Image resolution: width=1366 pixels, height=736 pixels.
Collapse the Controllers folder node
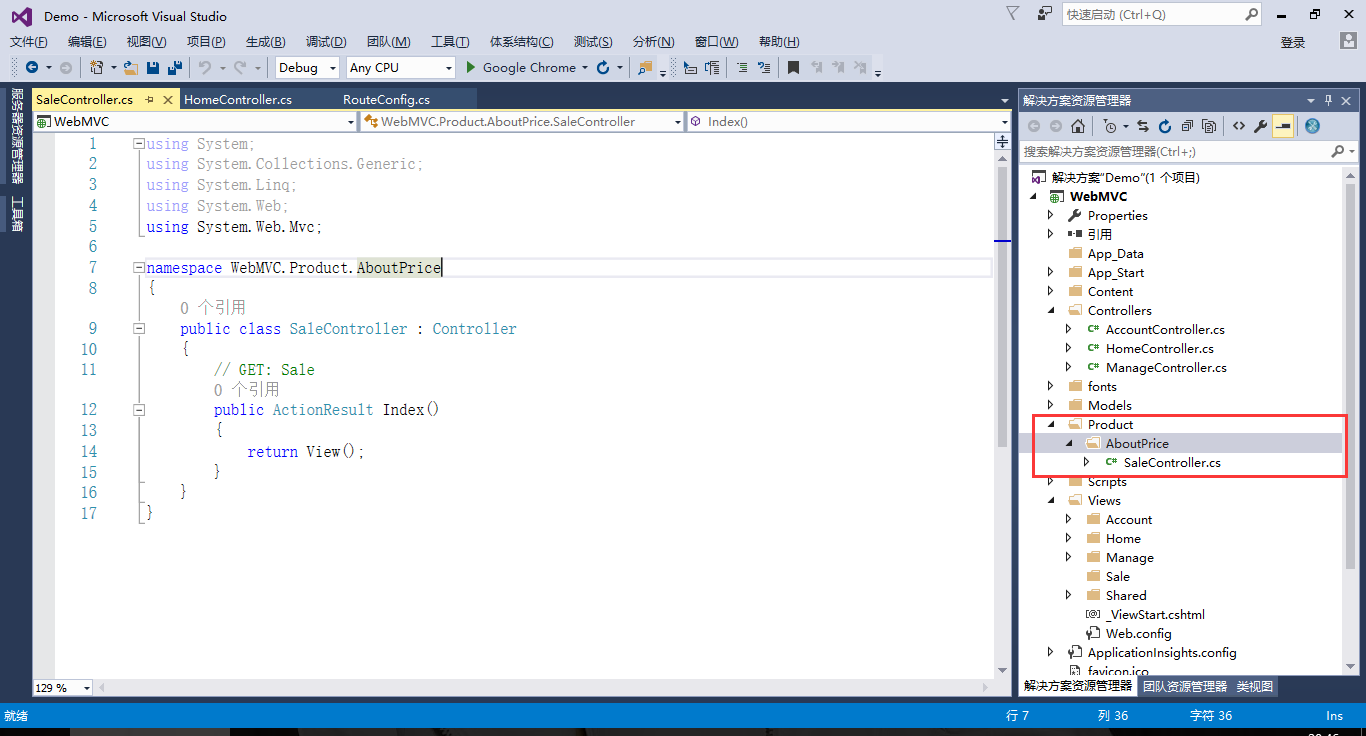click(x=1050, y=310)
